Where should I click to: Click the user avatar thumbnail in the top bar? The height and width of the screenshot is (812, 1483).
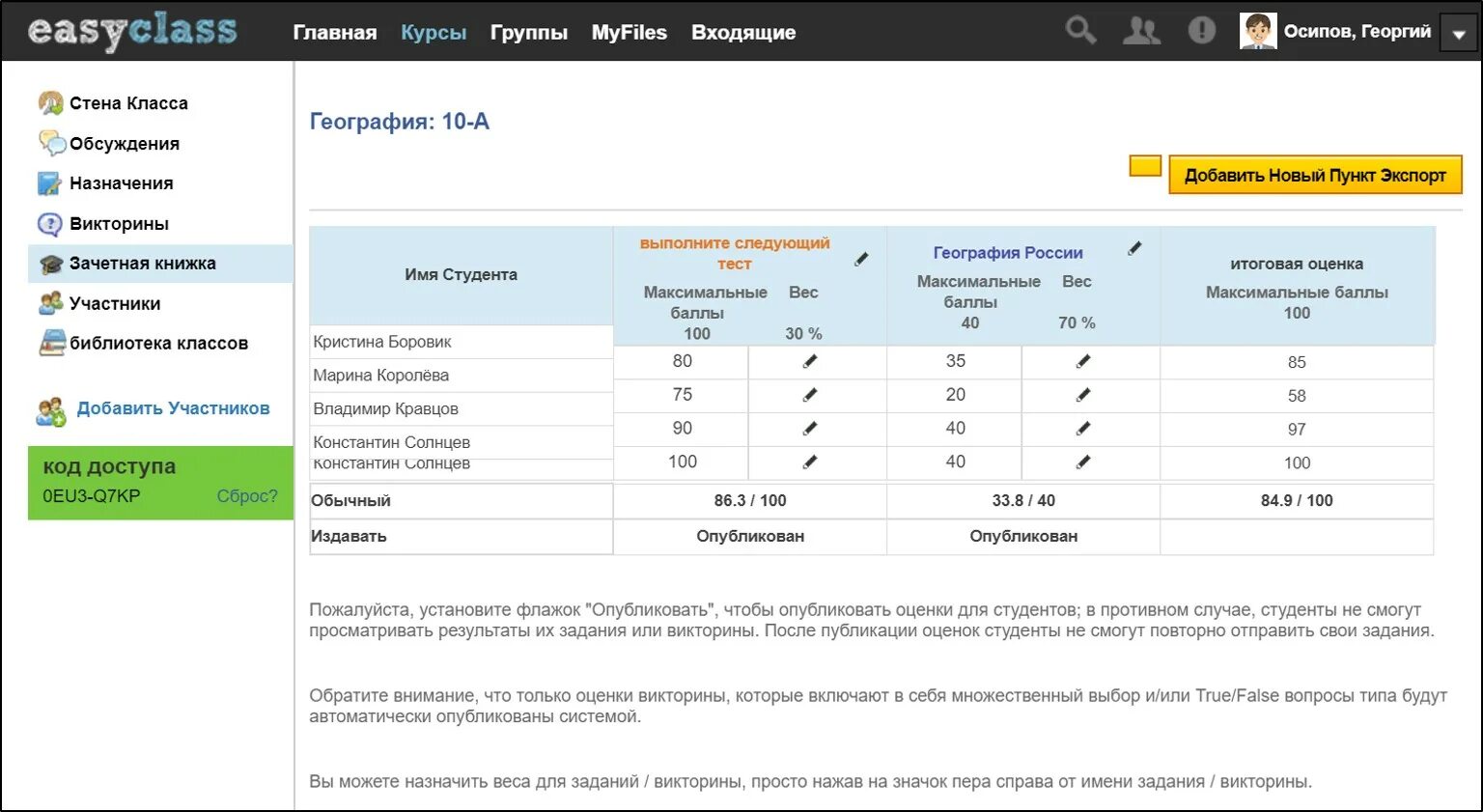[1257, 30]
